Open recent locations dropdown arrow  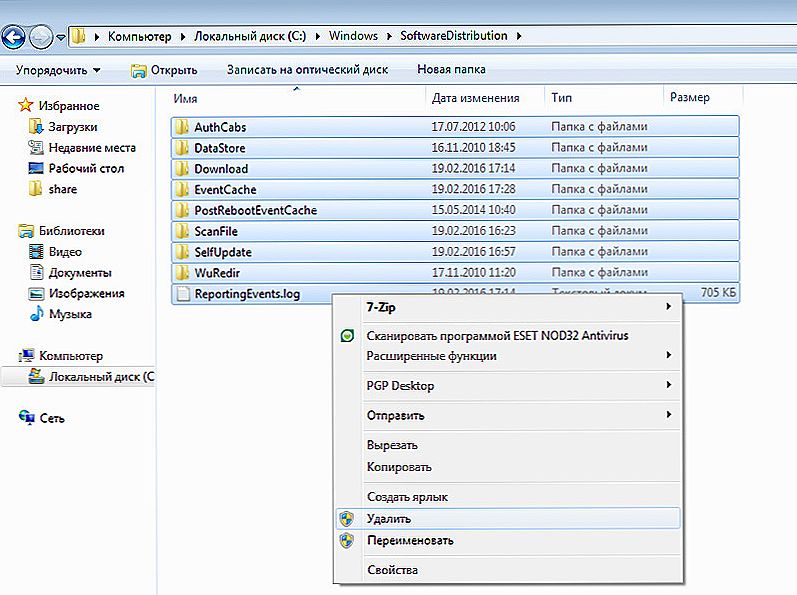[60, 37]
